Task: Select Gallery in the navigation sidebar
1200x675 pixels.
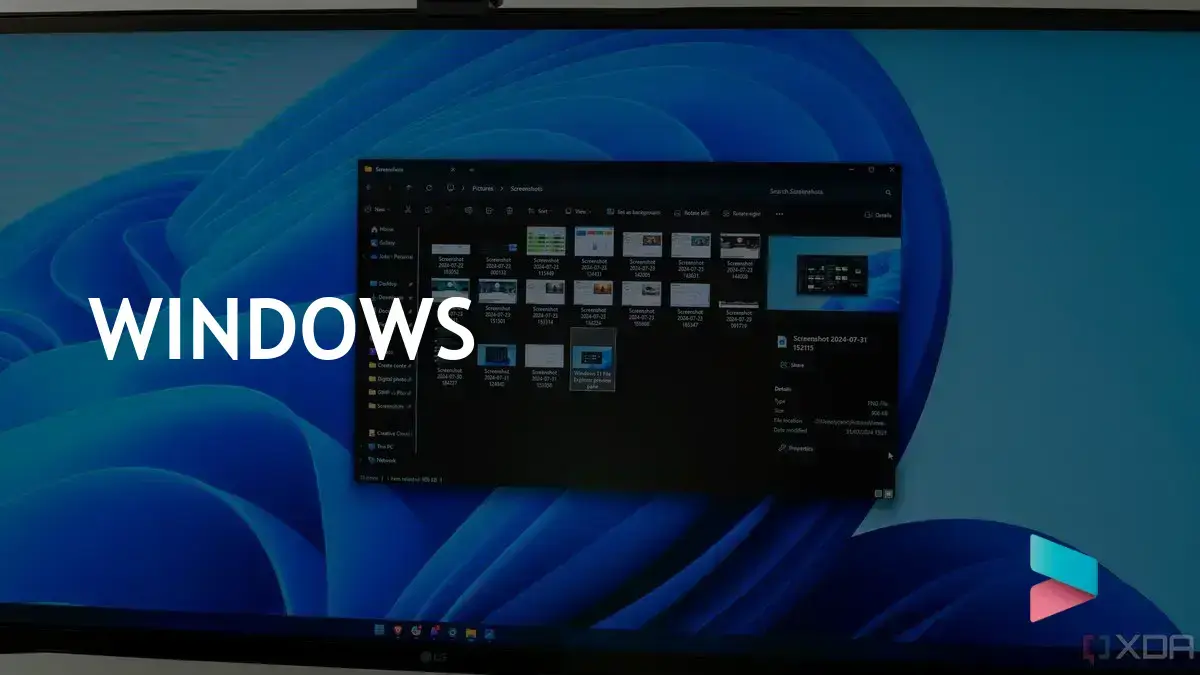Action: point(383,242)
